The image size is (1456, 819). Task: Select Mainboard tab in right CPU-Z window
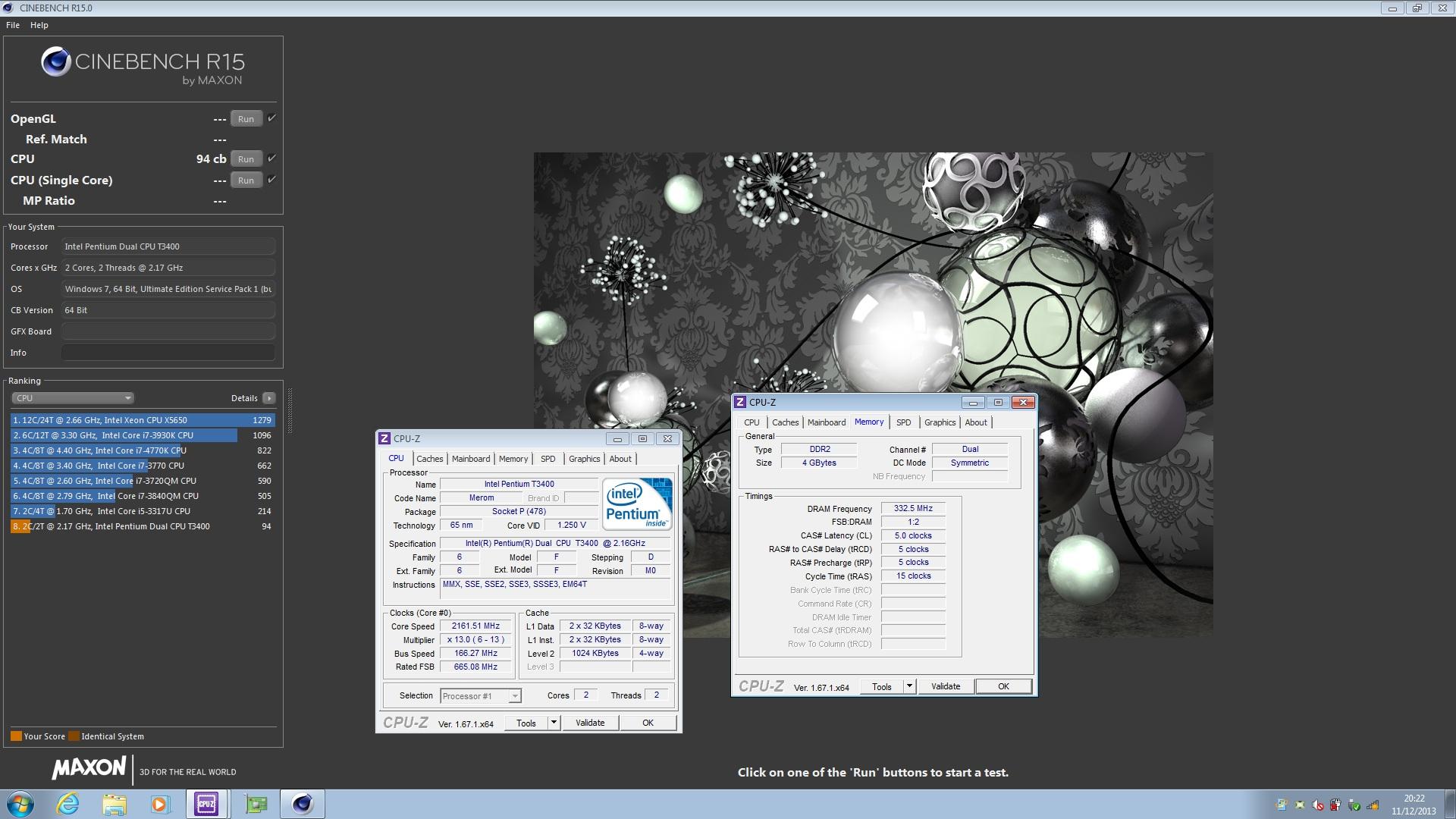tap(827, 422)
